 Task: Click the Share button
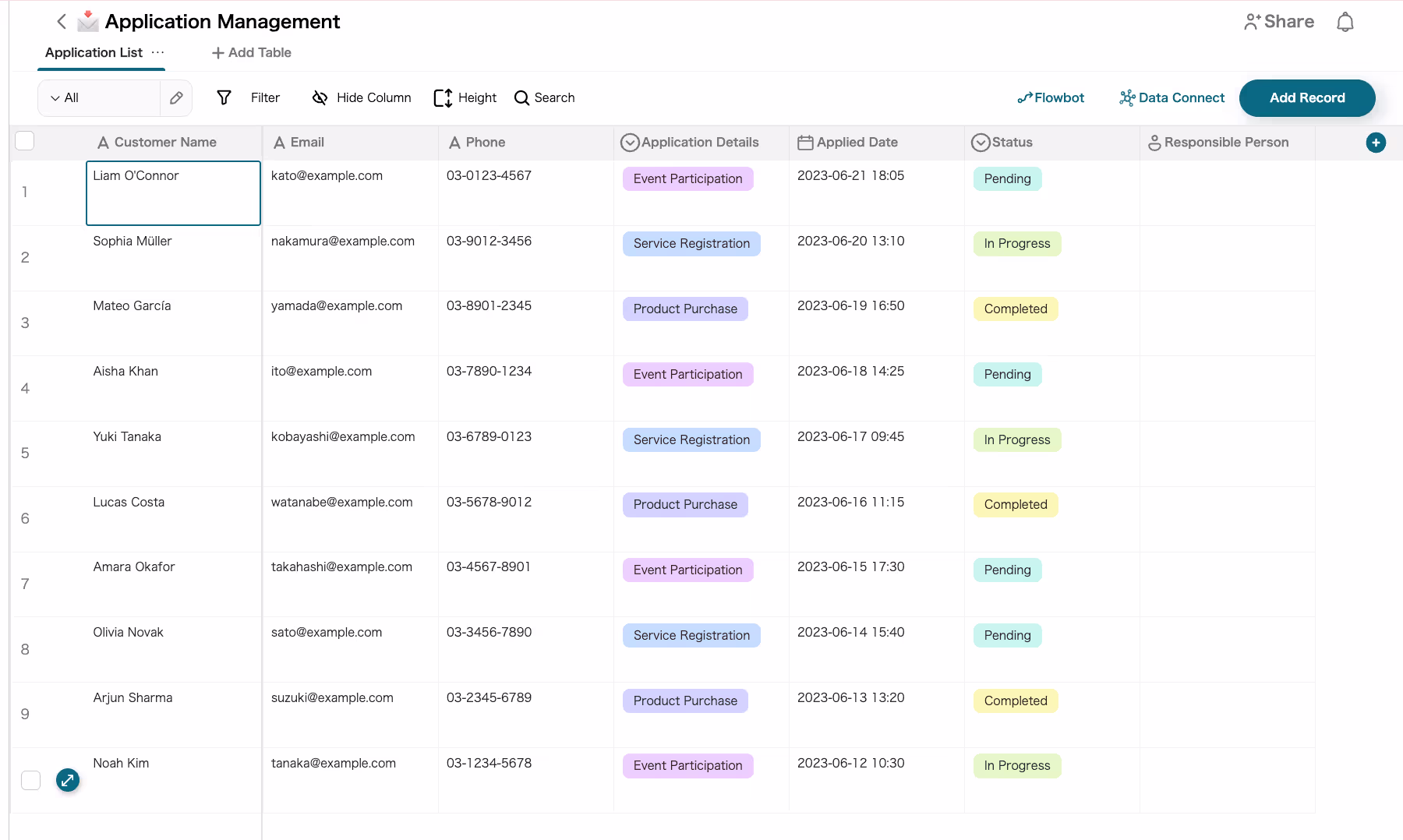pyautogui.click(x=1278, y=21)
